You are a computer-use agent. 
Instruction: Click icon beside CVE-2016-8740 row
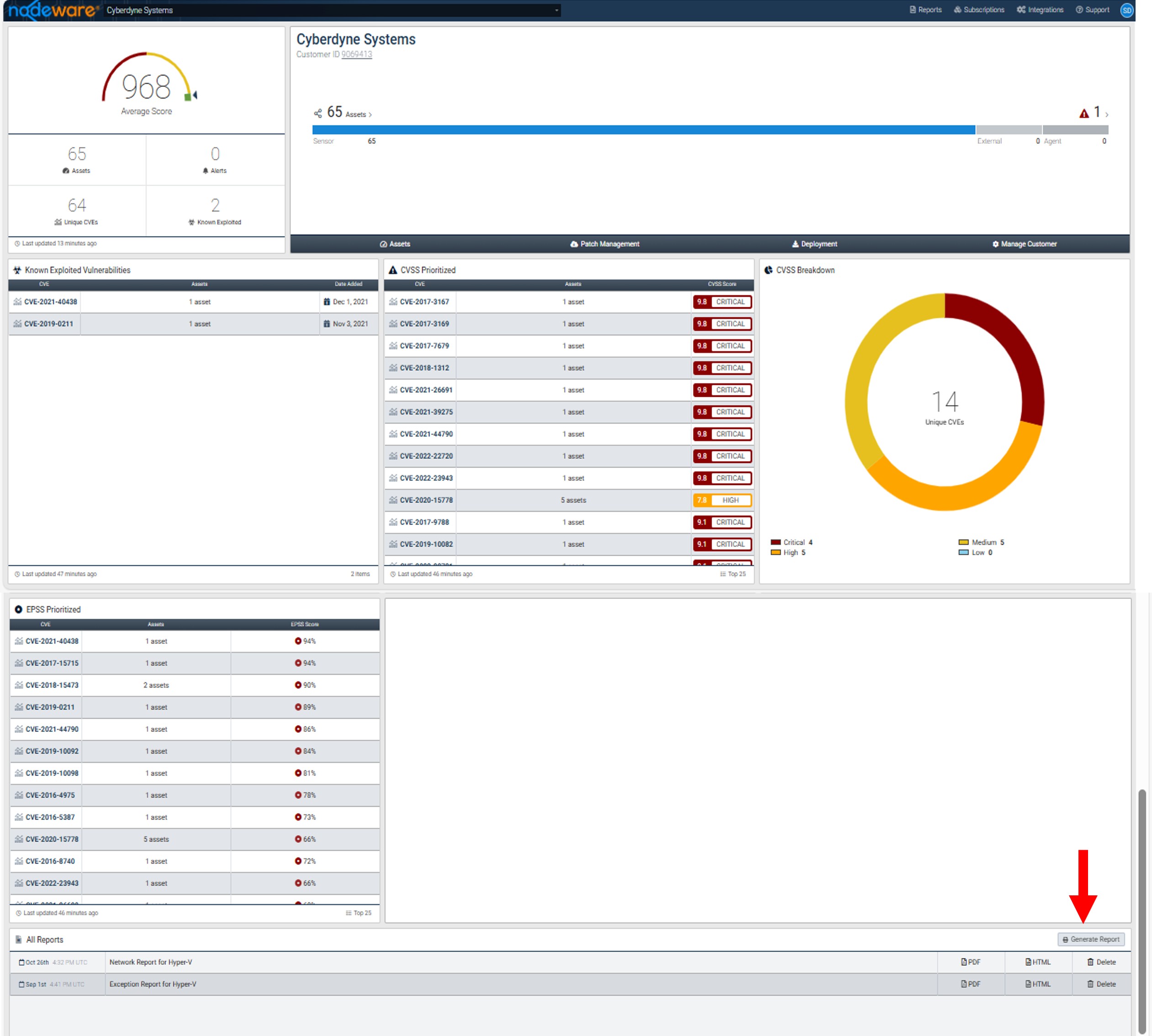point(19,861)
